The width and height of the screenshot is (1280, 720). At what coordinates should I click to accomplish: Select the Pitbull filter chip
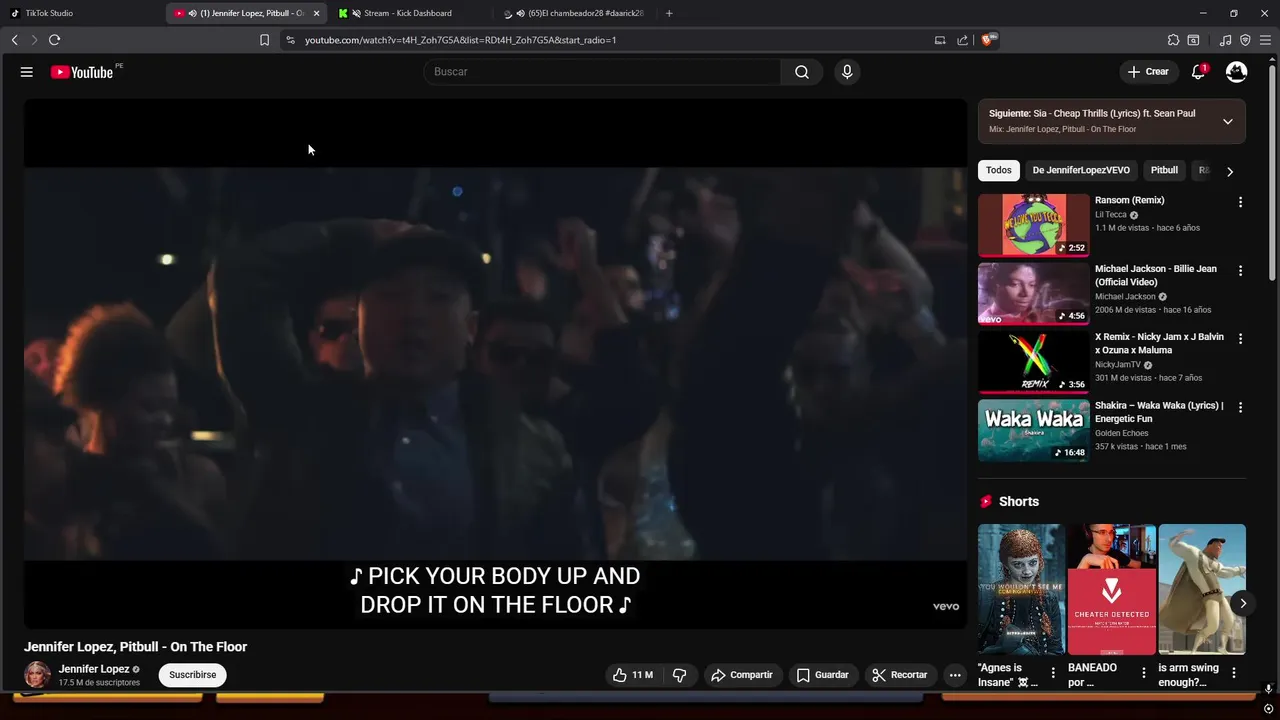[x=1164, y=170]
